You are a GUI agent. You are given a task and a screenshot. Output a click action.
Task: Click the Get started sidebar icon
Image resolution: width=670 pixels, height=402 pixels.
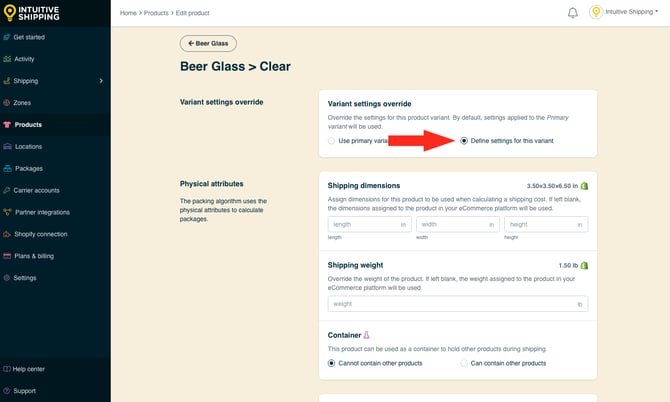tap(7, 37)
